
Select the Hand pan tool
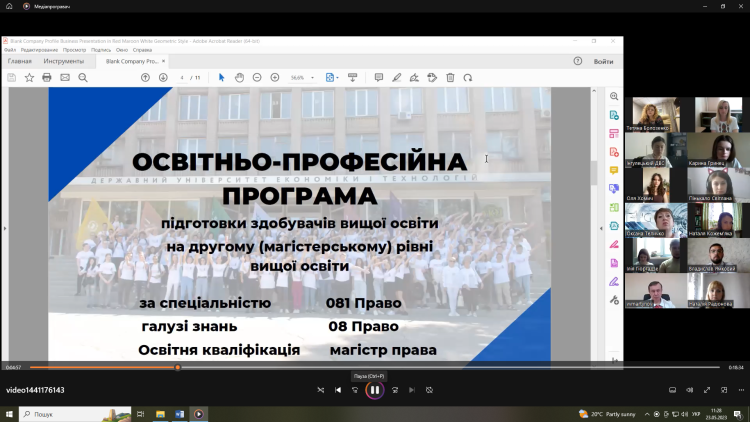(239, 77)
